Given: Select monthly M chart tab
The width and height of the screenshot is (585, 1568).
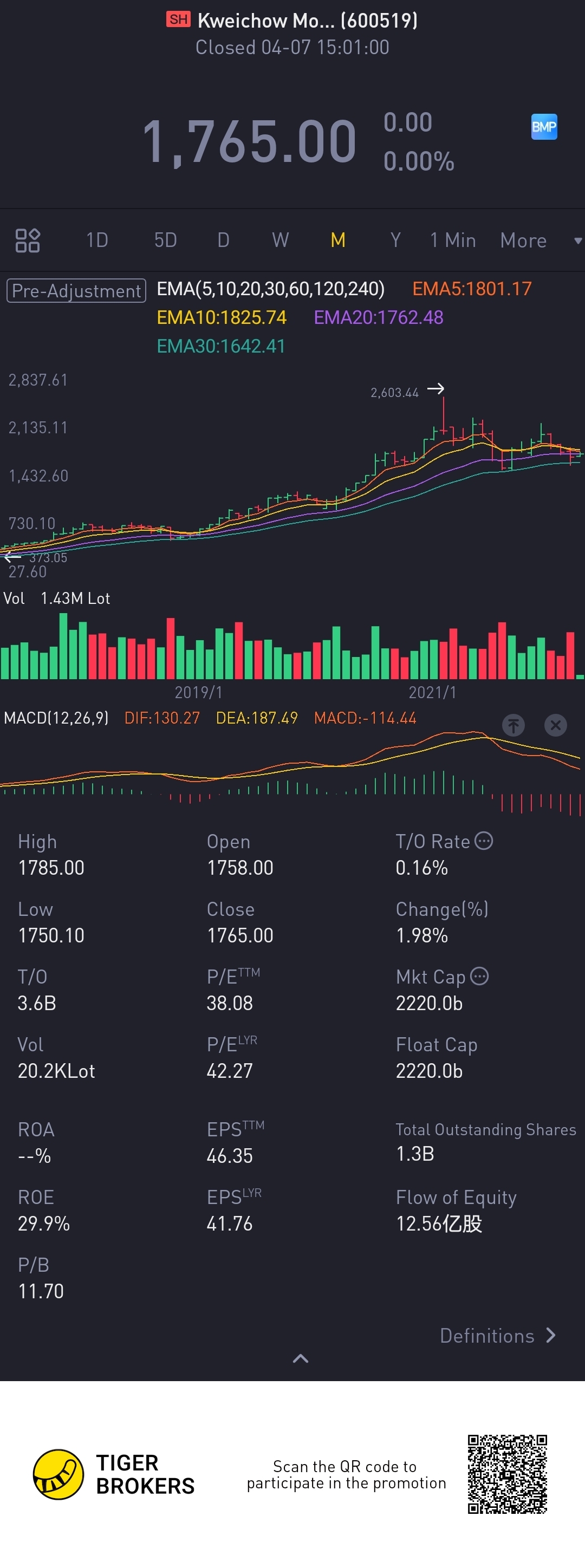Looking at the screenshot, I should click(338, 240).
